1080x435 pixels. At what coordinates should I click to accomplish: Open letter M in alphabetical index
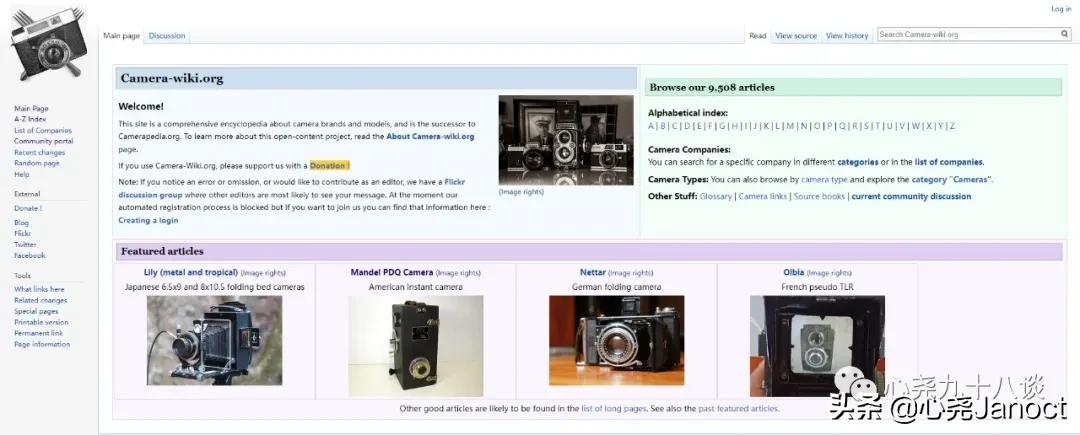(x=790, y=126)
